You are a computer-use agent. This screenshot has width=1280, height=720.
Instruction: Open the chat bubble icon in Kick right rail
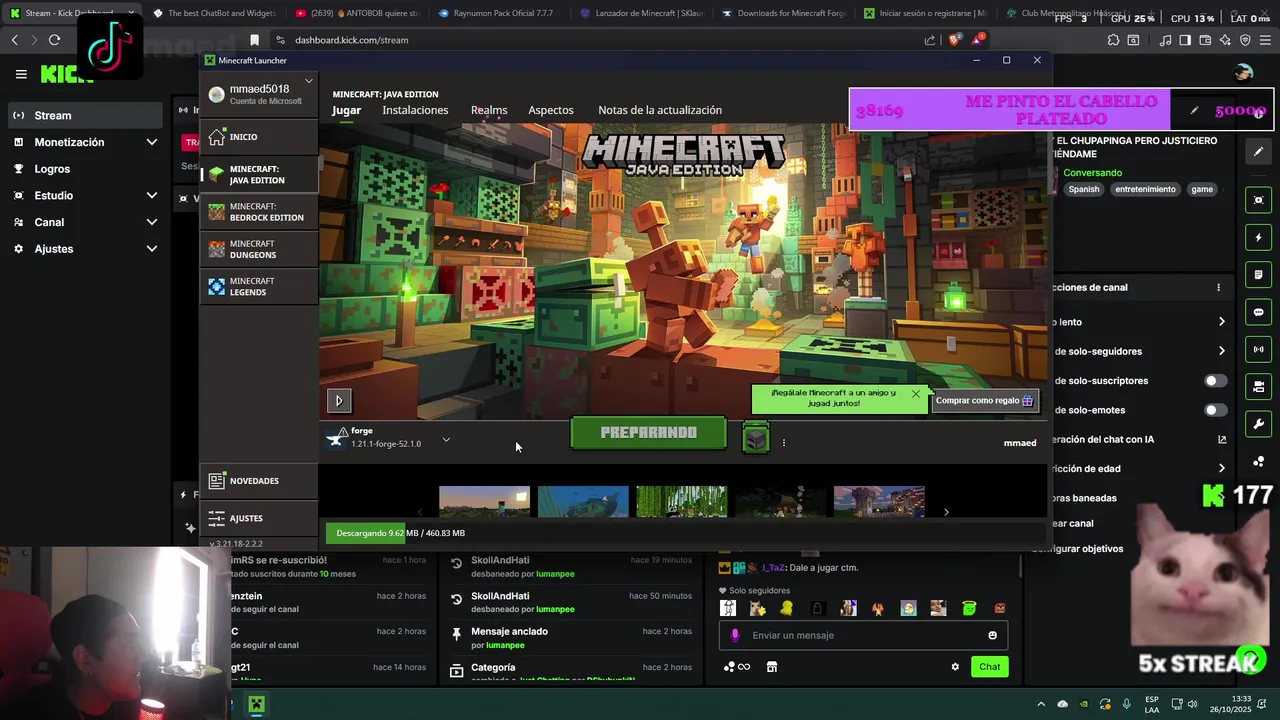(1258, 312)
